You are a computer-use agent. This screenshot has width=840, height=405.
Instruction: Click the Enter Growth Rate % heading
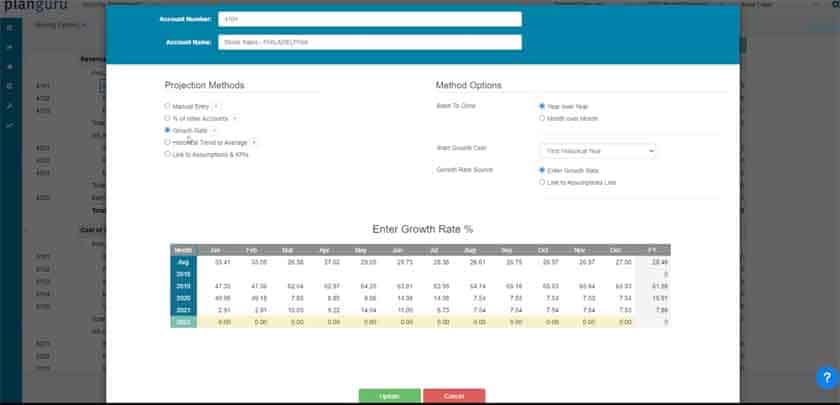(x=423, y=229)
